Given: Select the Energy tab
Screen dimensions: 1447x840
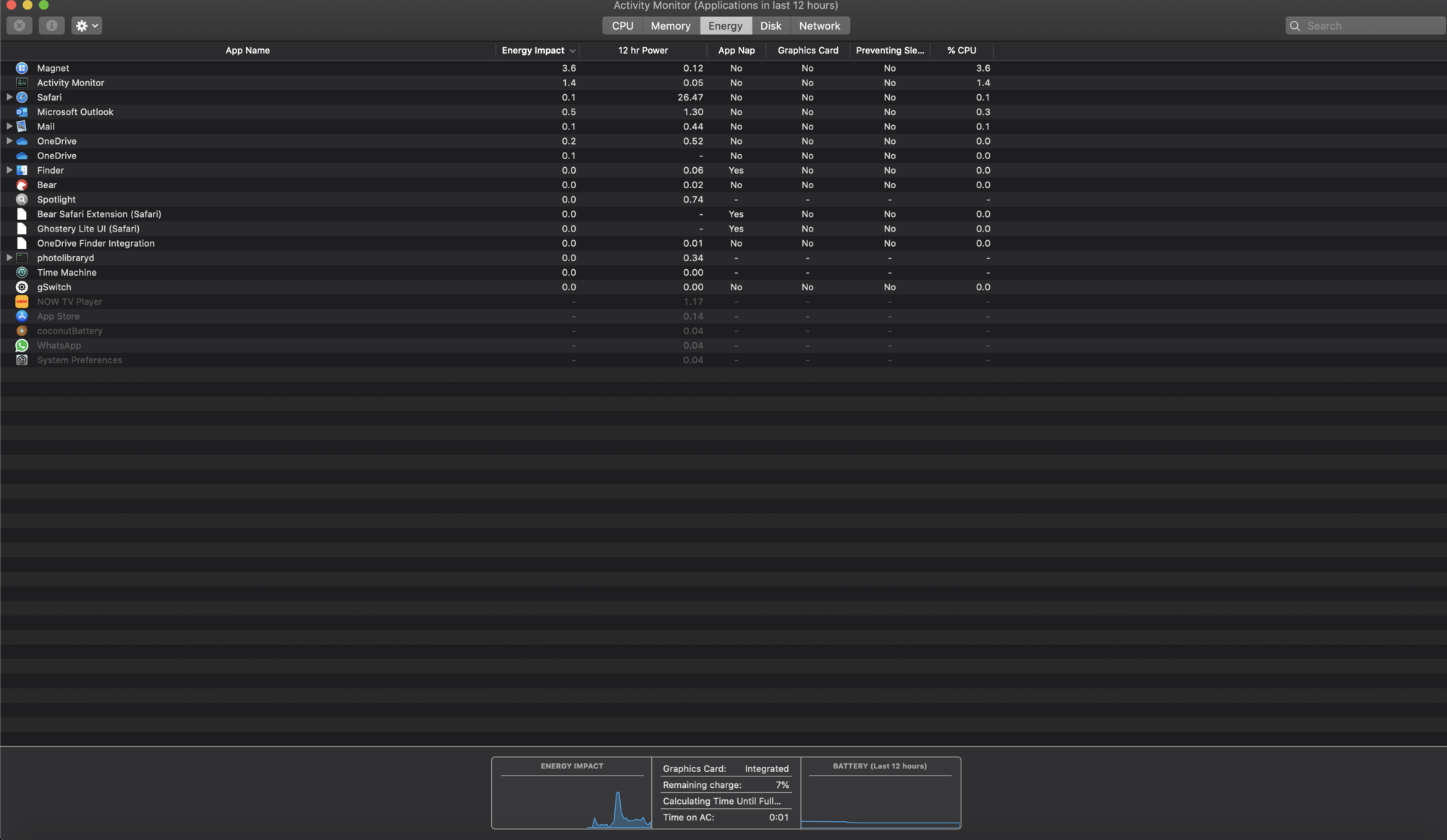Looking at the screenshot, I should tap(726, 25).
